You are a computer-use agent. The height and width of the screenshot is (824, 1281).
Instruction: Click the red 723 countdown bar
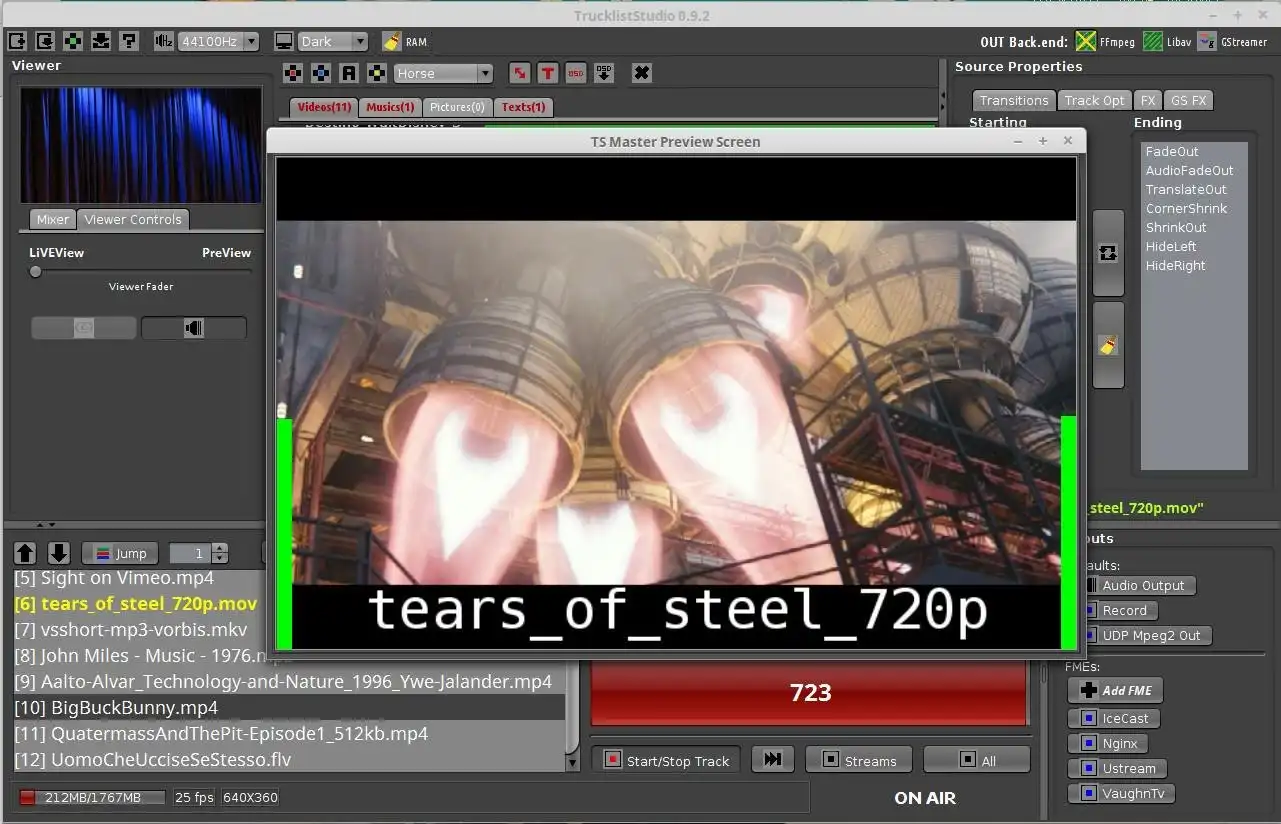(810, 692)
